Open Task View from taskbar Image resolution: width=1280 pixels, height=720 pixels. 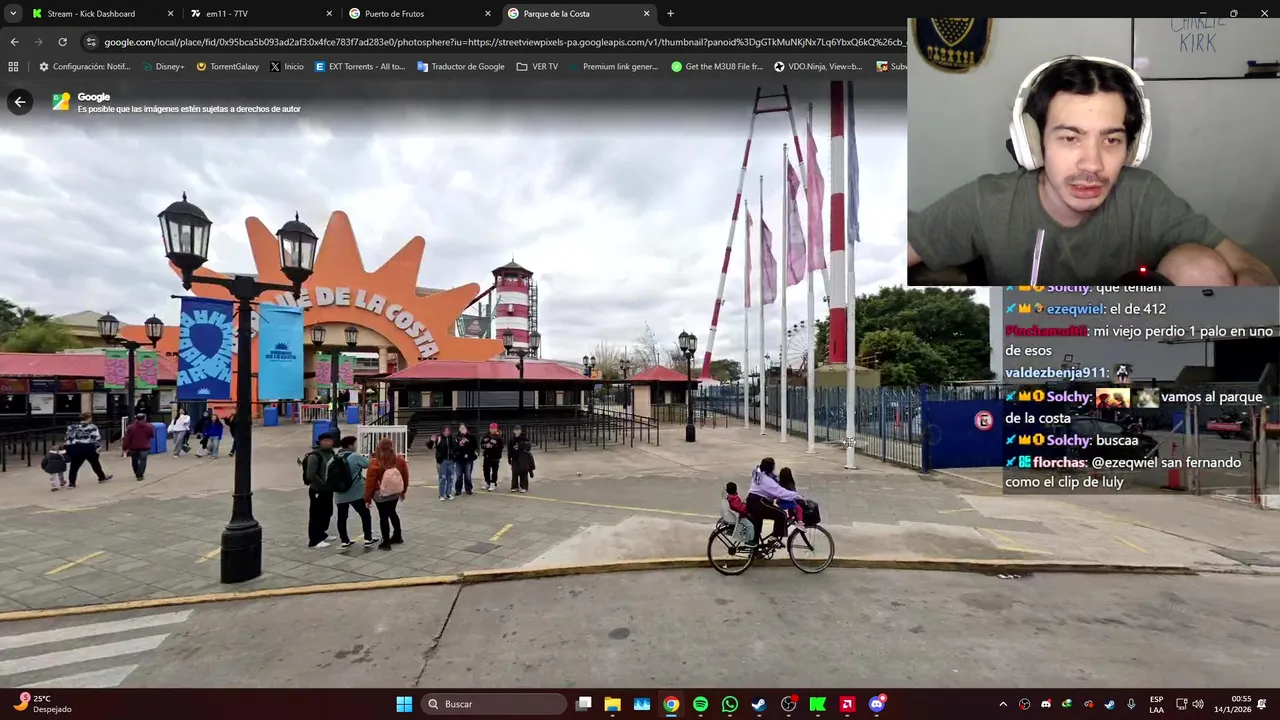tap(584, 704)
